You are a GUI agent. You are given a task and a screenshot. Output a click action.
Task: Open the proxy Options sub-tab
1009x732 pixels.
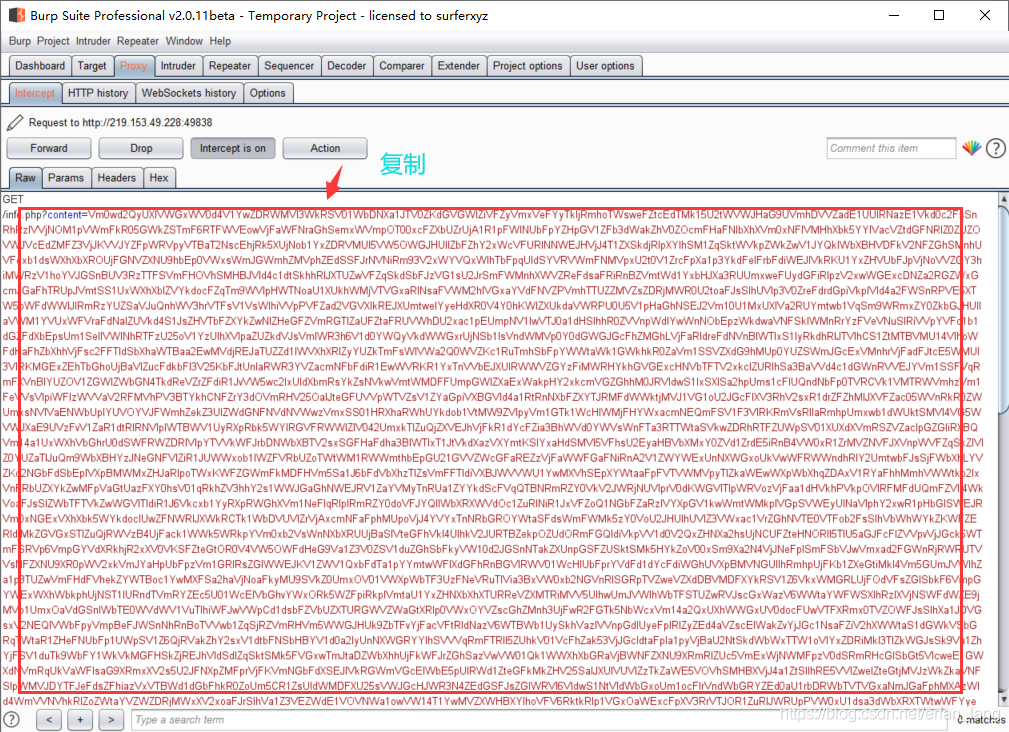[x=268, y=93]
